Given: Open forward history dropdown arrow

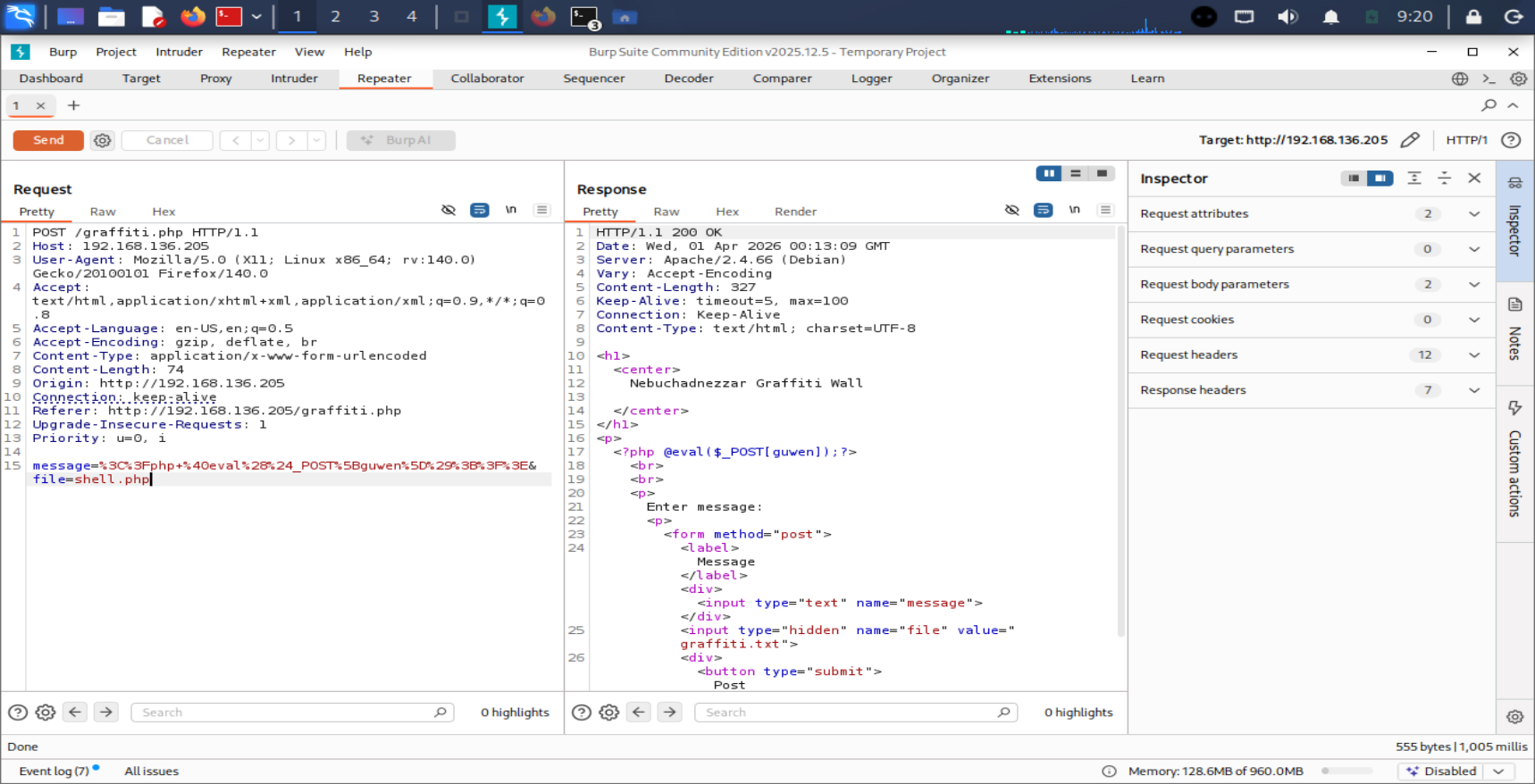Looking at the screenshot, I should [x=316, y=140].
